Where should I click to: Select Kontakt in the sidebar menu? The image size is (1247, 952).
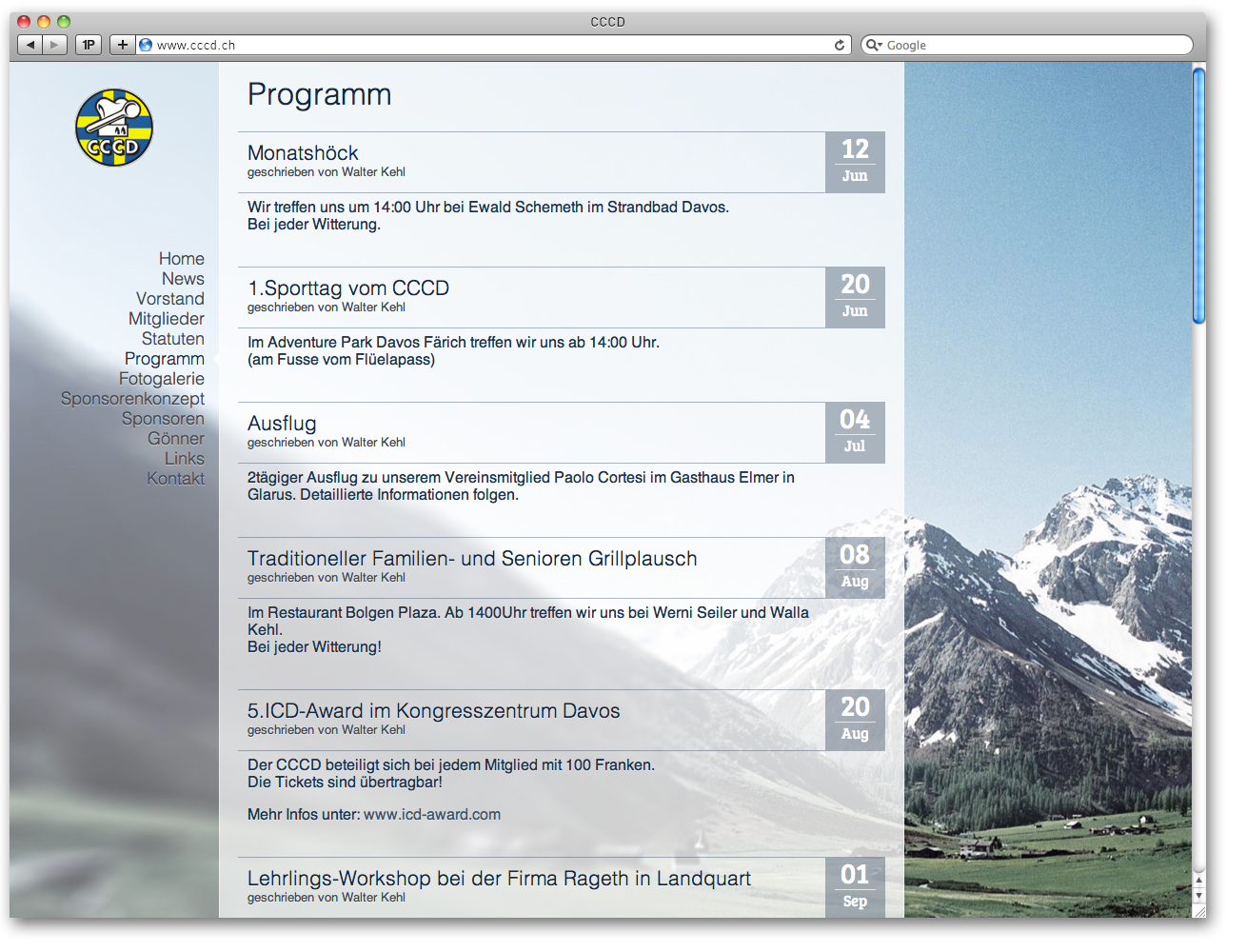pyautogui.click(x=175, y=479)
